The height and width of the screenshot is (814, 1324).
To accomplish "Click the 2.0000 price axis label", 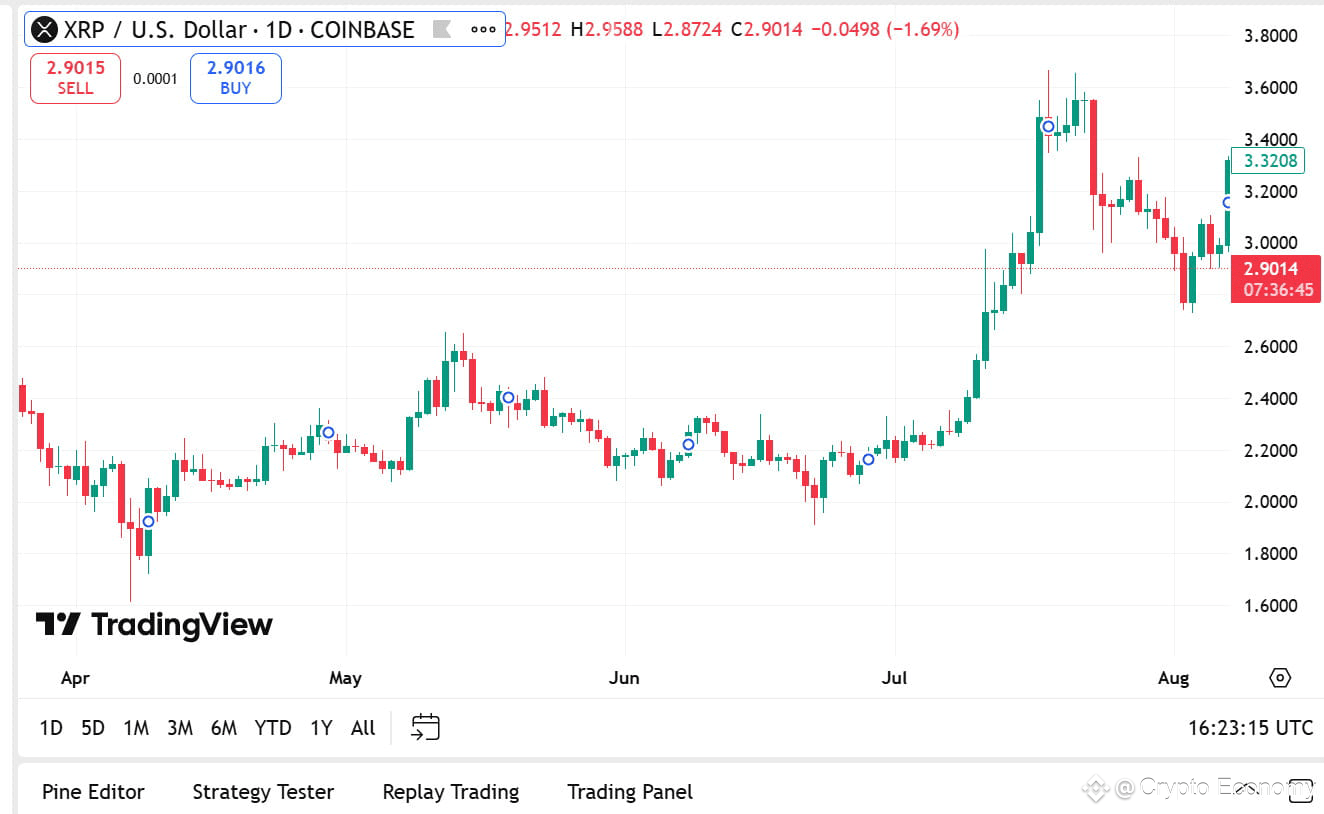I will [x=1270, y=502].
